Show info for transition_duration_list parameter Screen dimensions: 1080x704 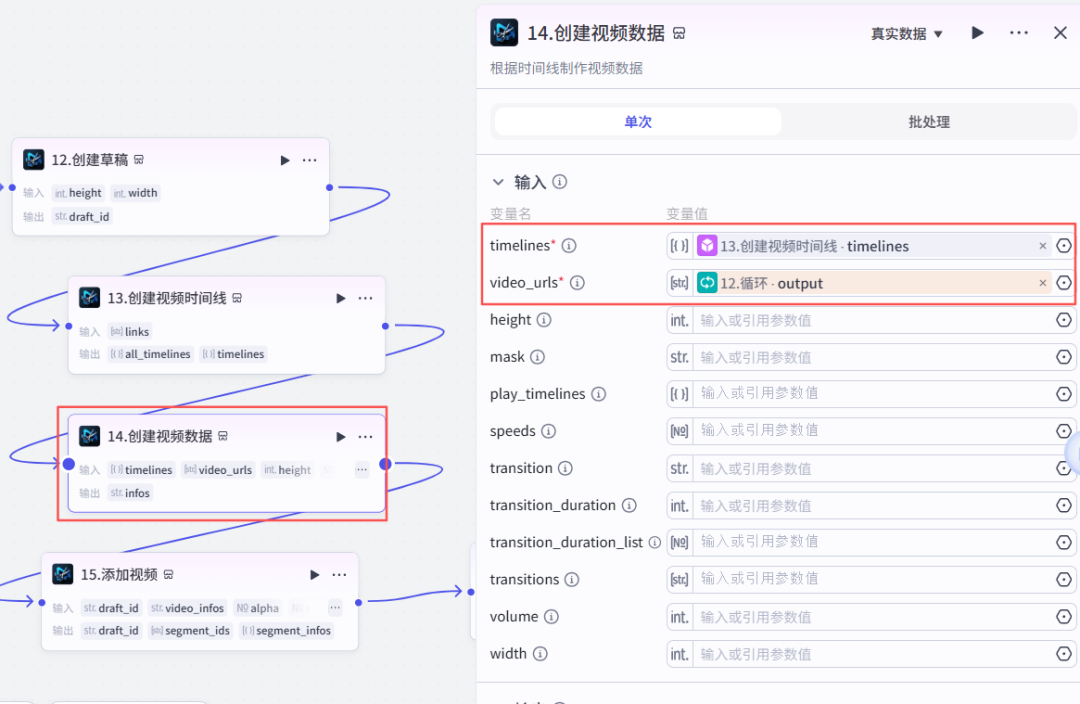(654, 543)
